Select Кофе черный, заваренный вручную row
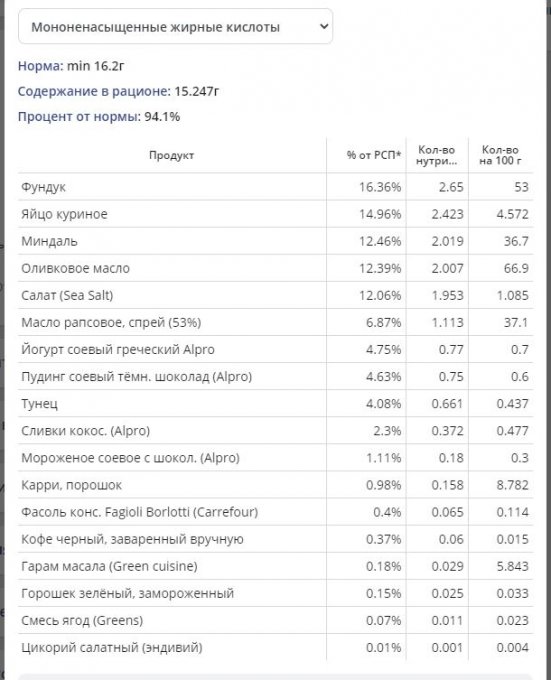 275,539
